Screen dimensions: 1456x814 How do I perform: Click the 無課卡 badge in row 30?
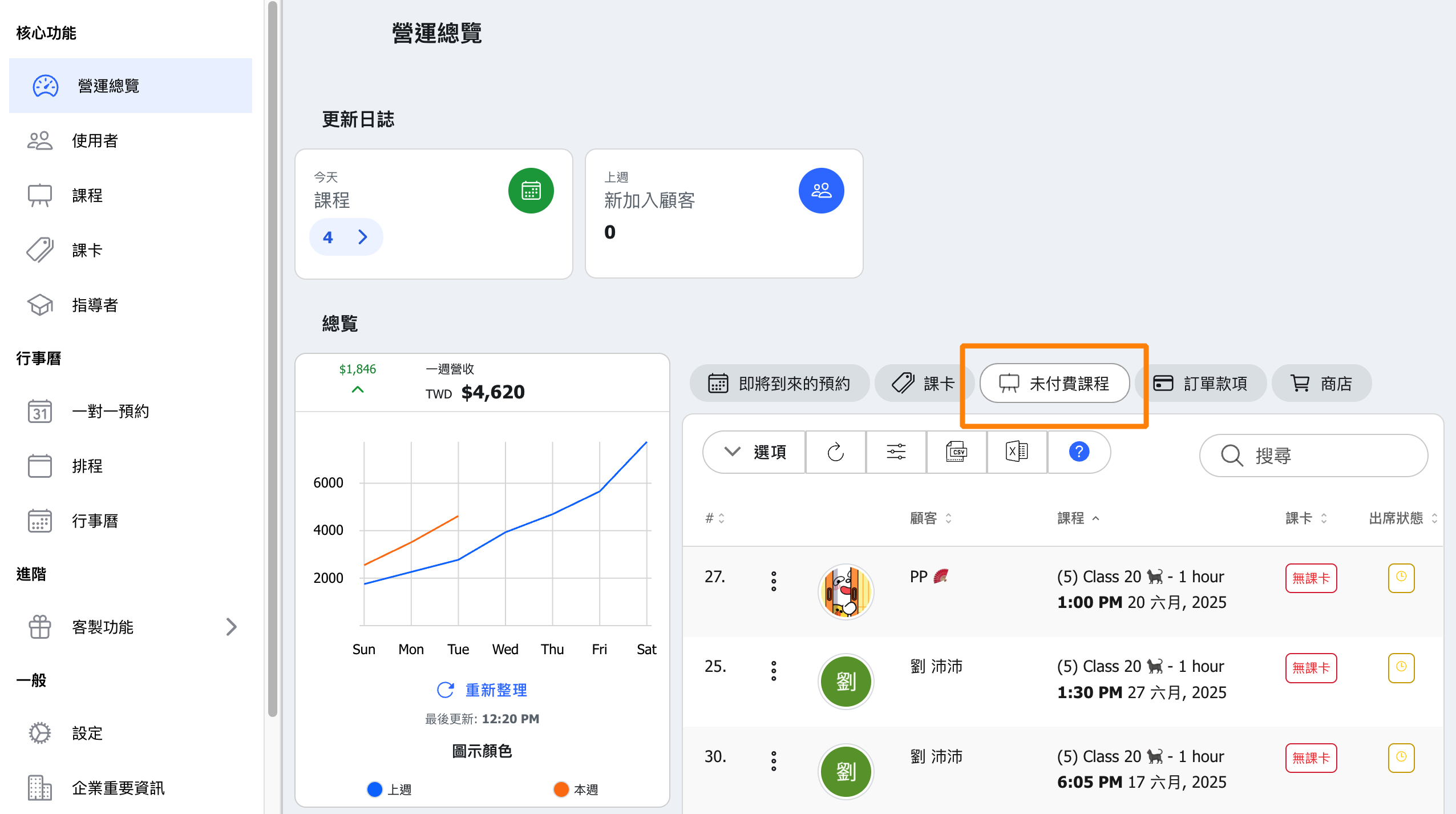click(x=1311, y=758)
